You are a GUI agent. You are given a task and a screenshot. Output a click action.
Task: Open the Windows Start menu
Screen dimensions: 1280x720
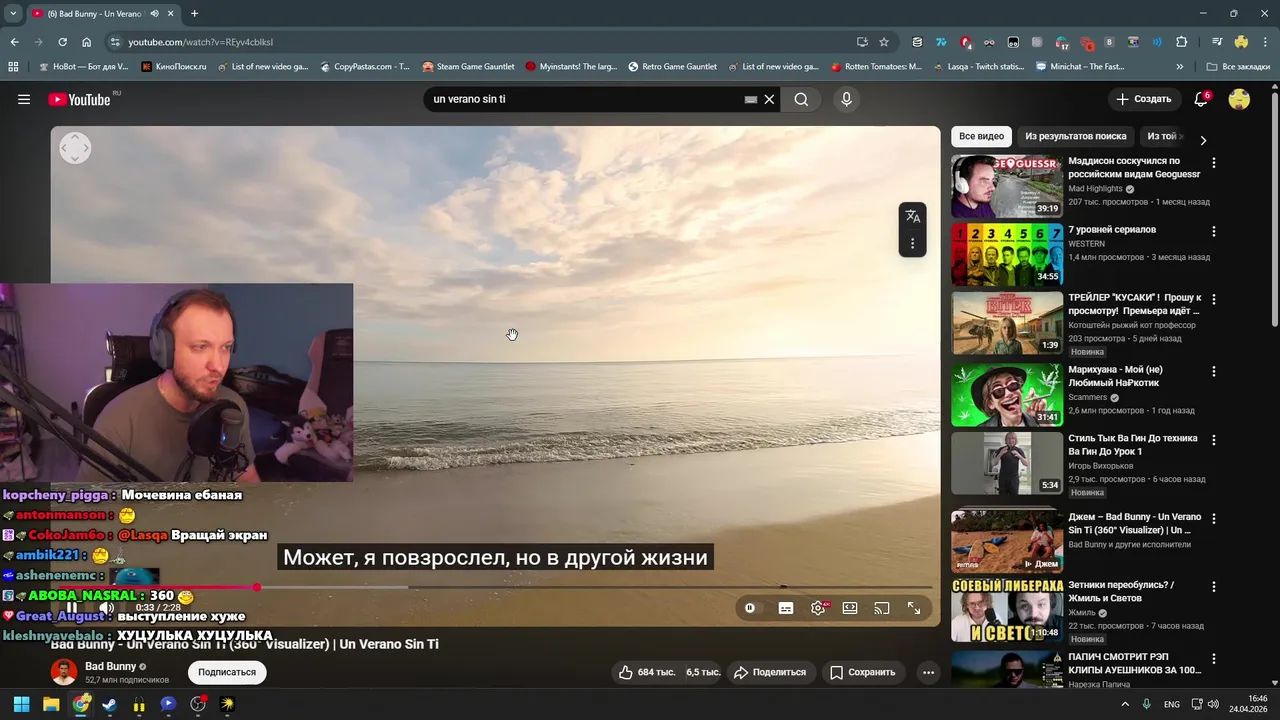21,704
